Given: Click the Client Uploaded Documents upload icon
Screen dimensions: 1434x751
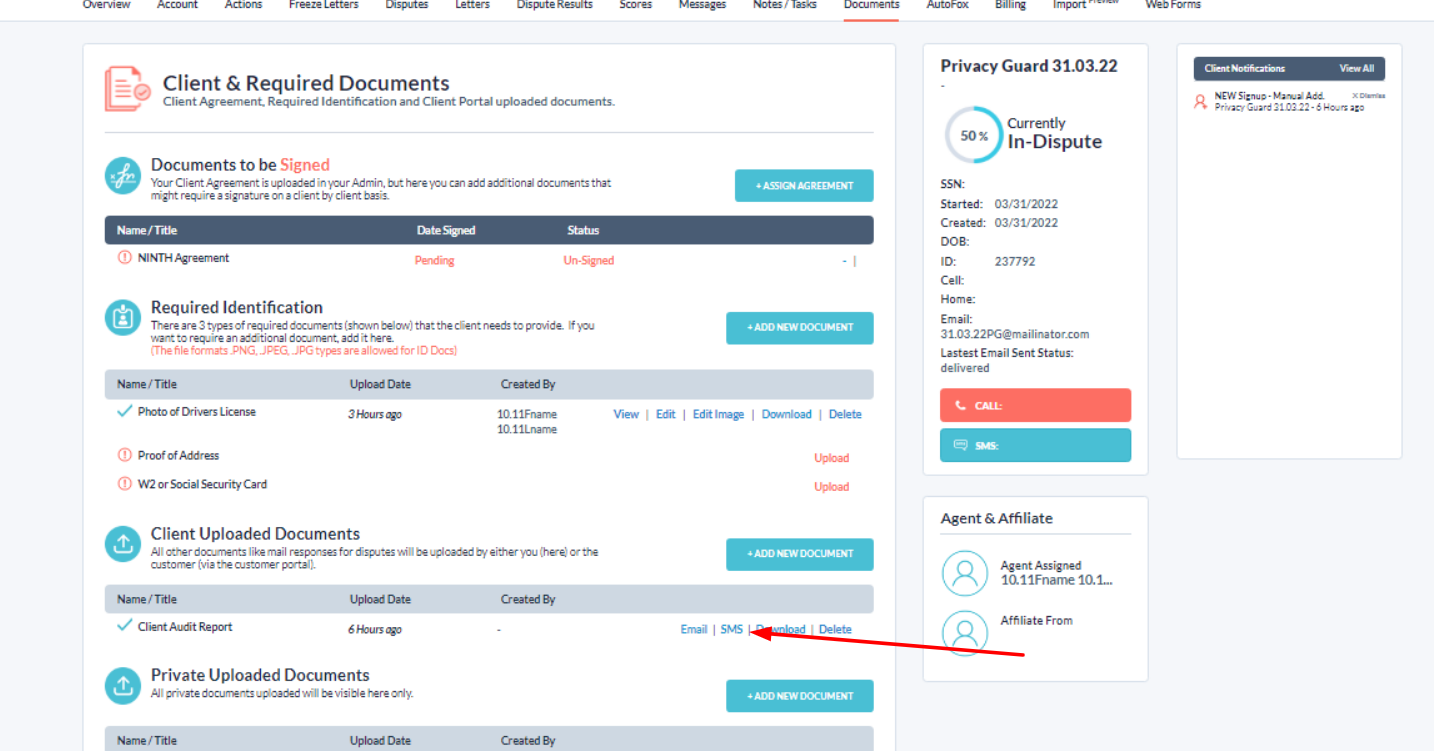Looking at the screenshot, I should (123, 544).
